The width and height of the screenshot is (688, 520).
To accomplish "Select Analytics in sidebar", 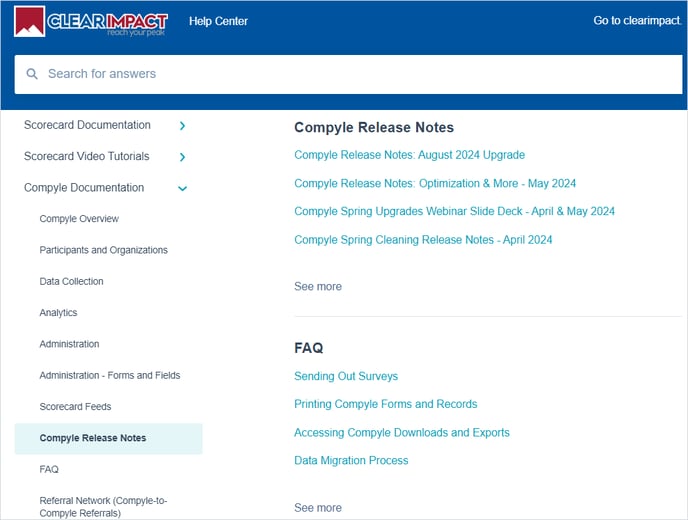I will (x=58, y=313).
